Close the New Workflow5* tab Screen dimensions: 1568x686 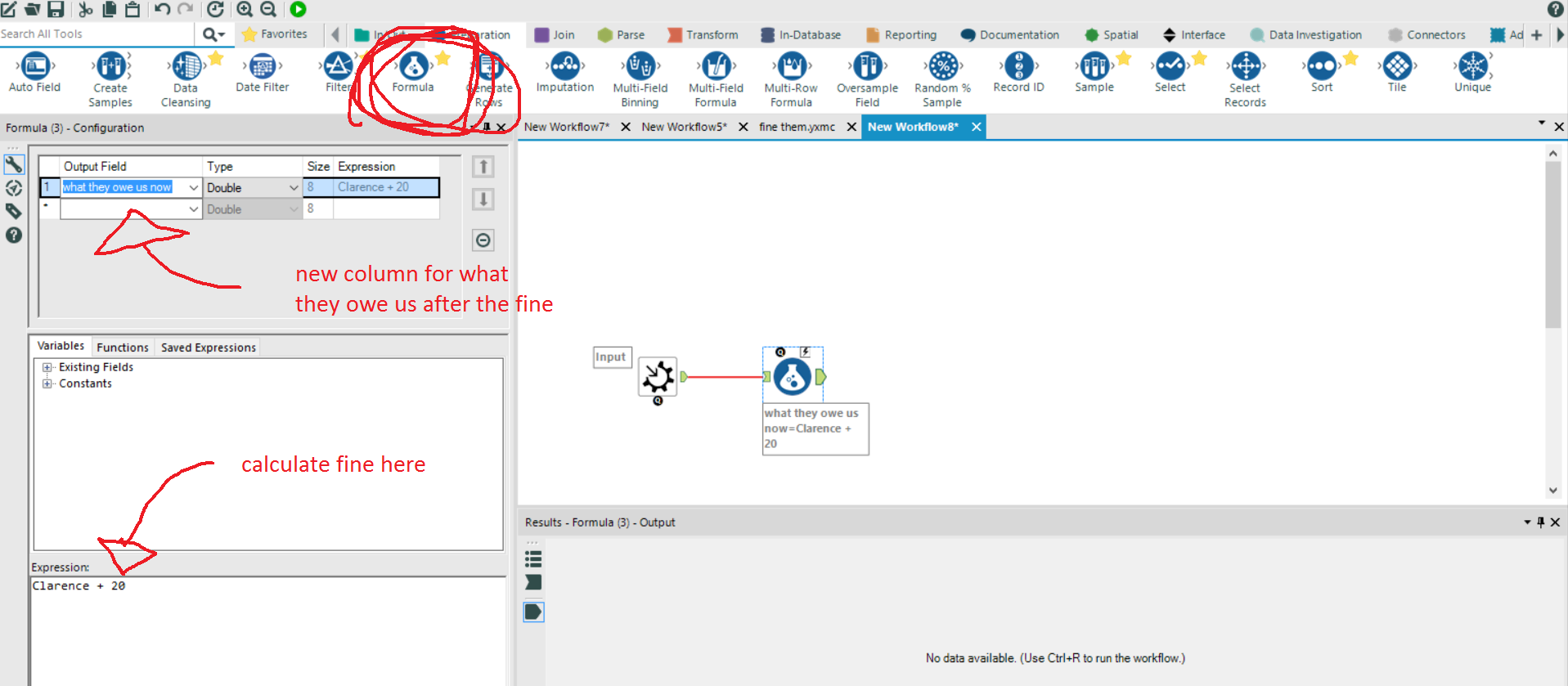[x=744, y=127]
